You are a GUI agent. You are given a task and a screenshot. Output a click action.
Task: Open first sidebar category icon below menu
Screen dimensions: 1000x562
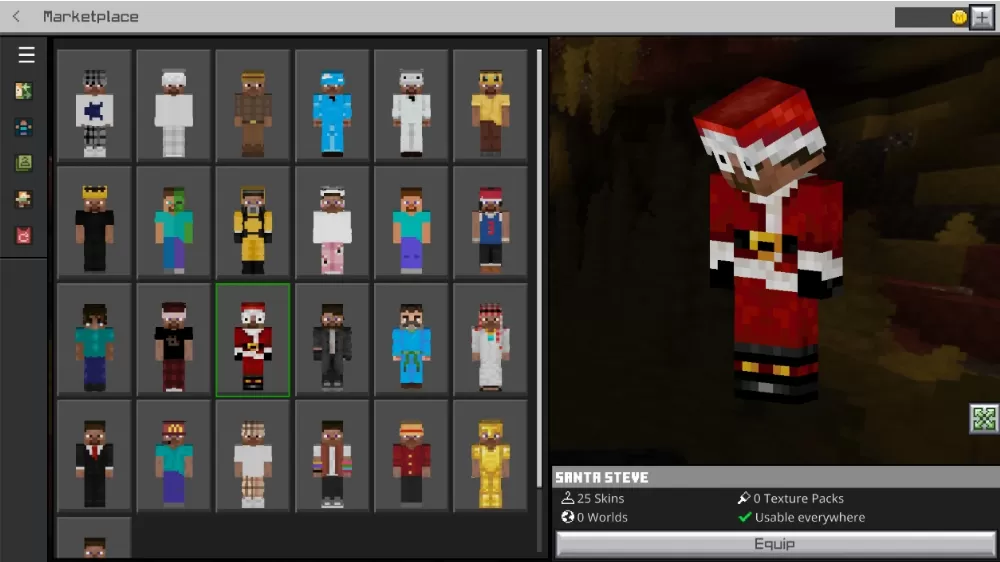click(x=24, y=91)
